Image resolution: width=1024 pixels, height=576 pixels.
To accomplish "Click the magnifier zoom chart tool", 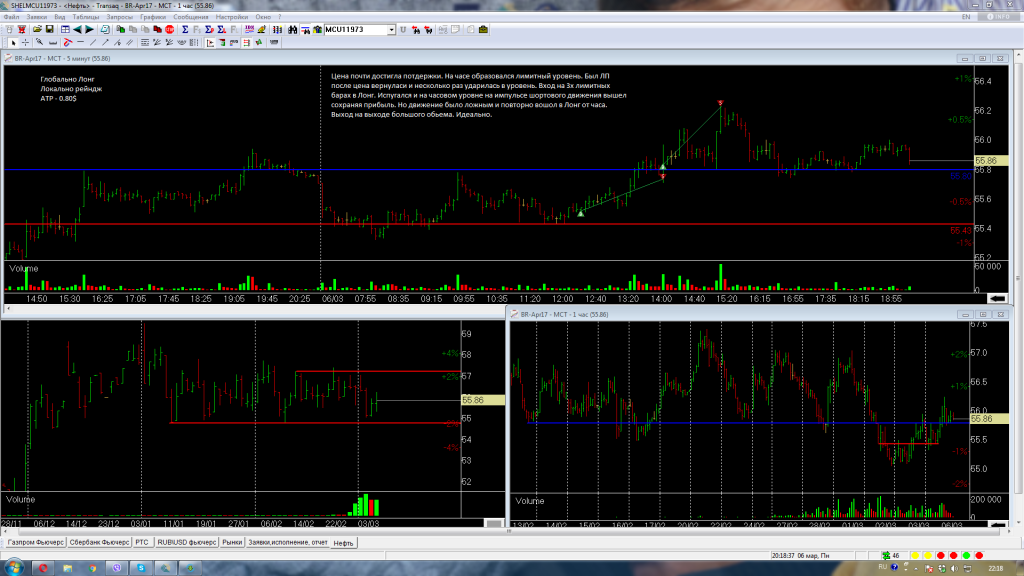I will (39, 42).
